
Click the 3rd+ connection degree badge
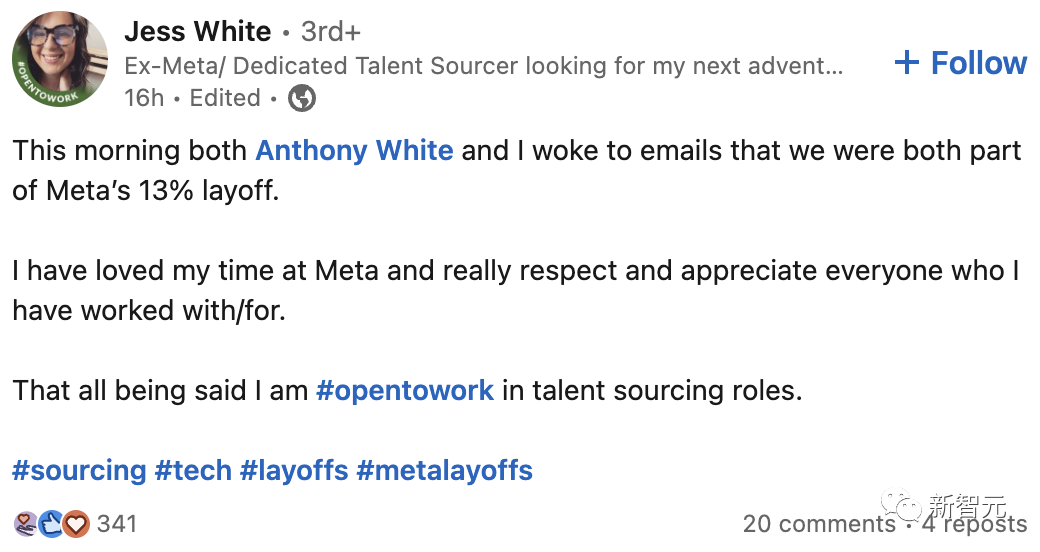pos(331,32)
